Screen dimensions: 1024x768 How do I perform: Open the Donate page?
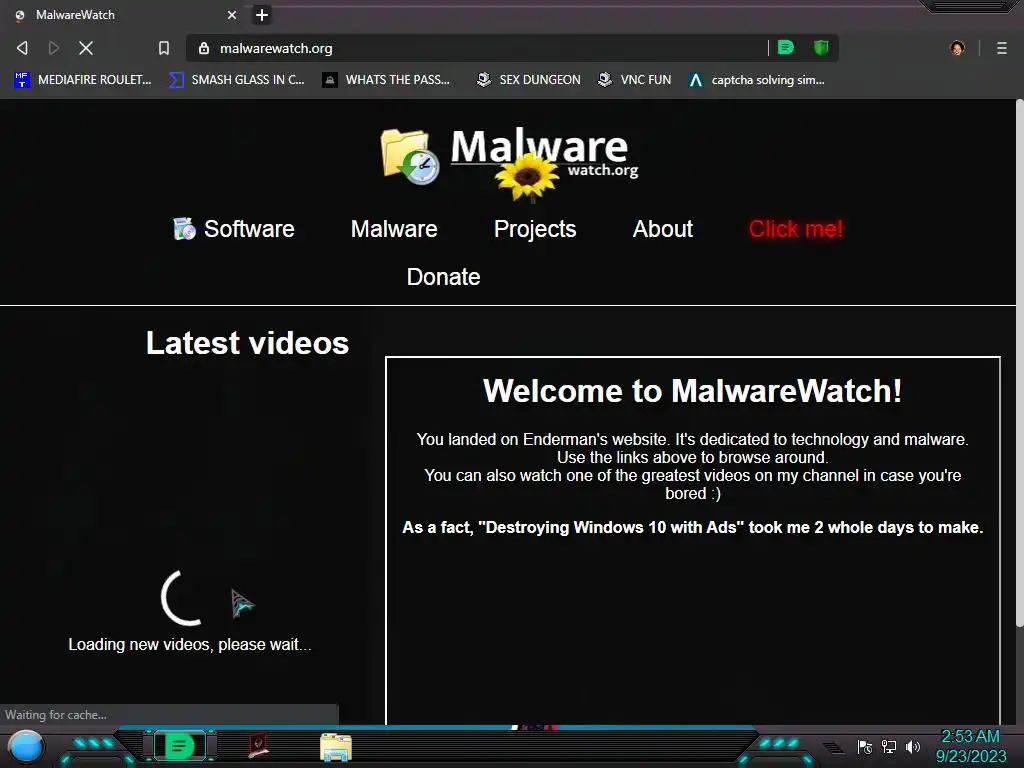[443, 277]
